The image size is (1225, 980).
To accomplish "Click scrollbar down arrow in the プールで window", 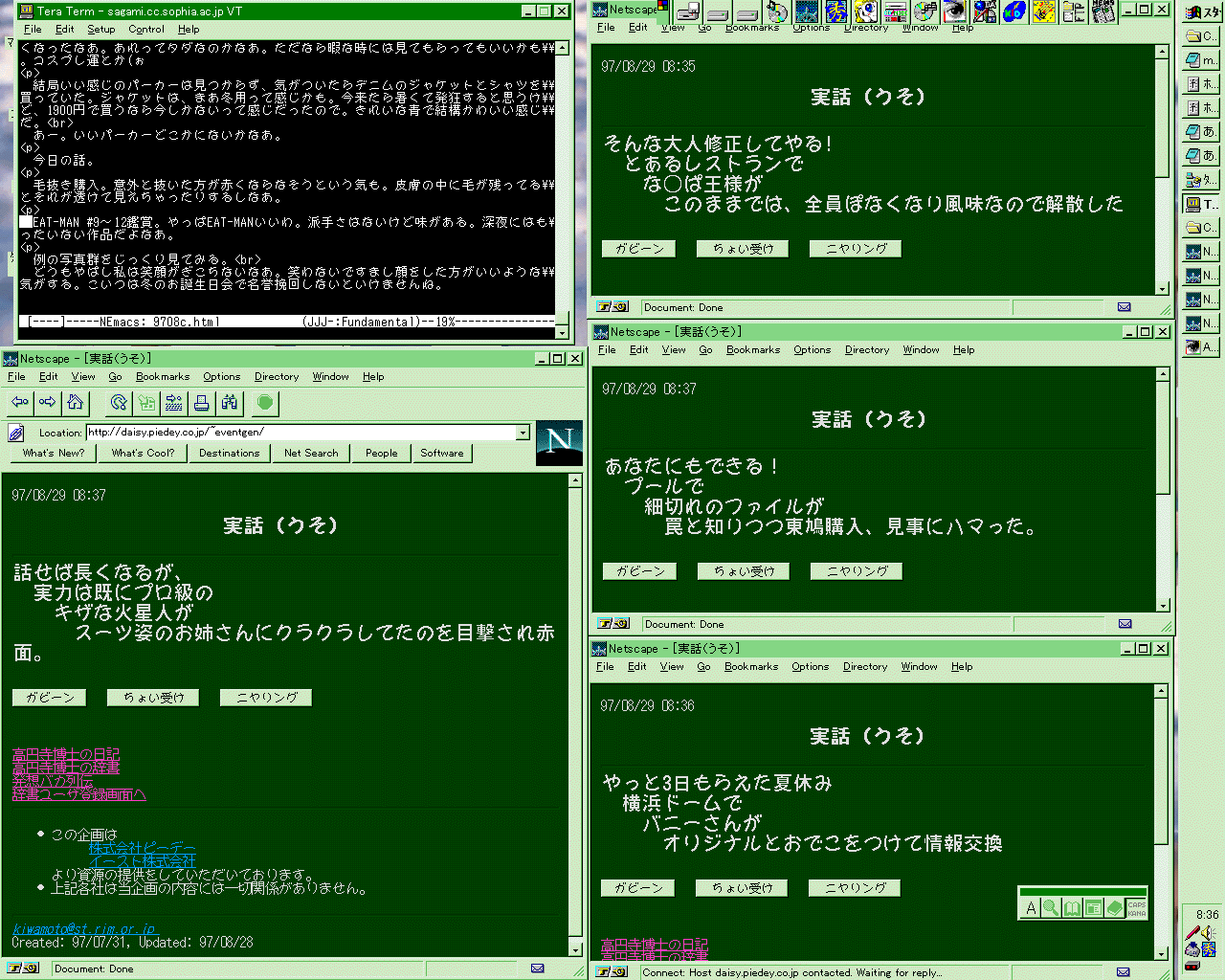I will [1163, 606].
